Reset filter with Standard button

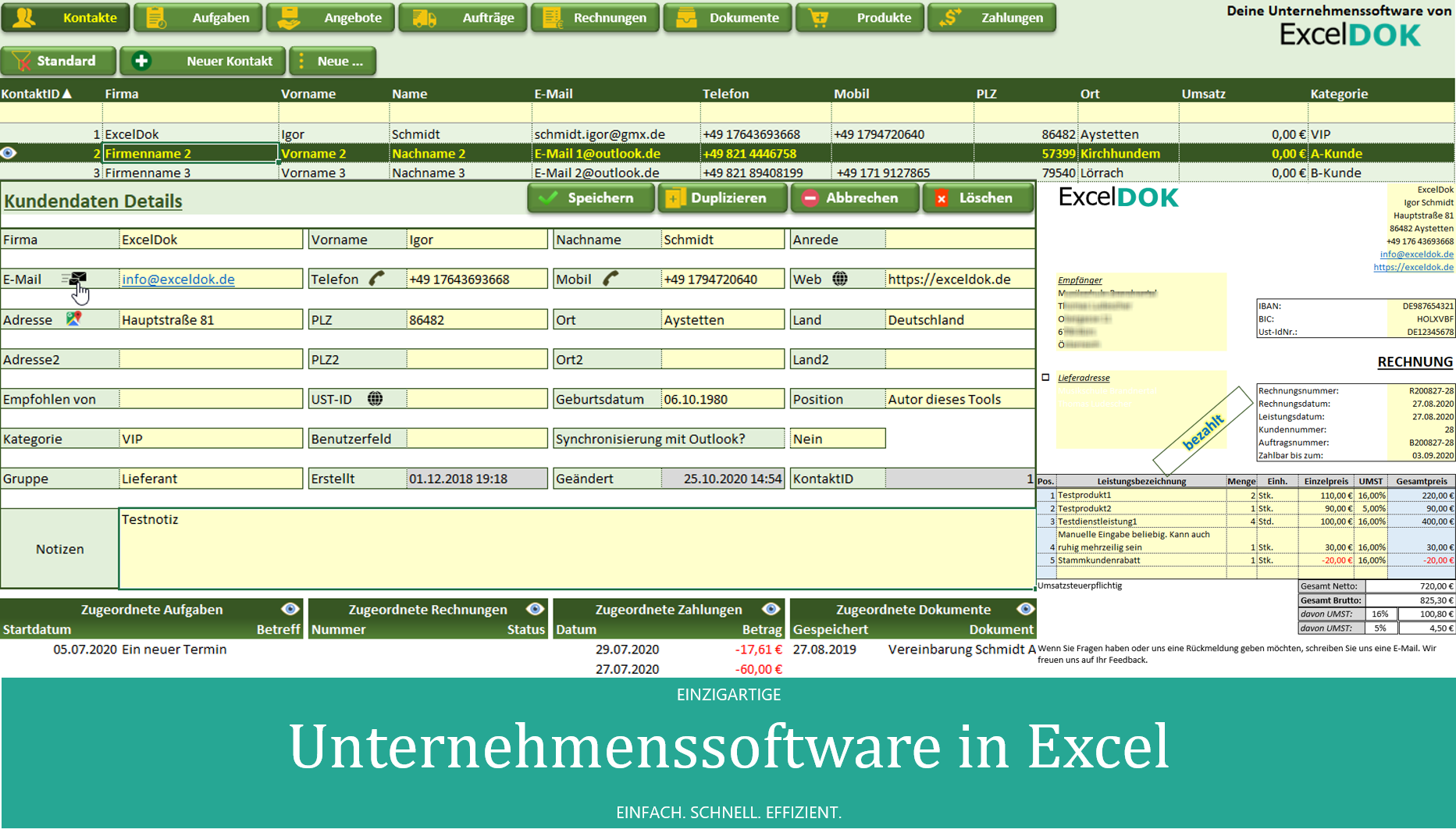(x=58, y=61)
